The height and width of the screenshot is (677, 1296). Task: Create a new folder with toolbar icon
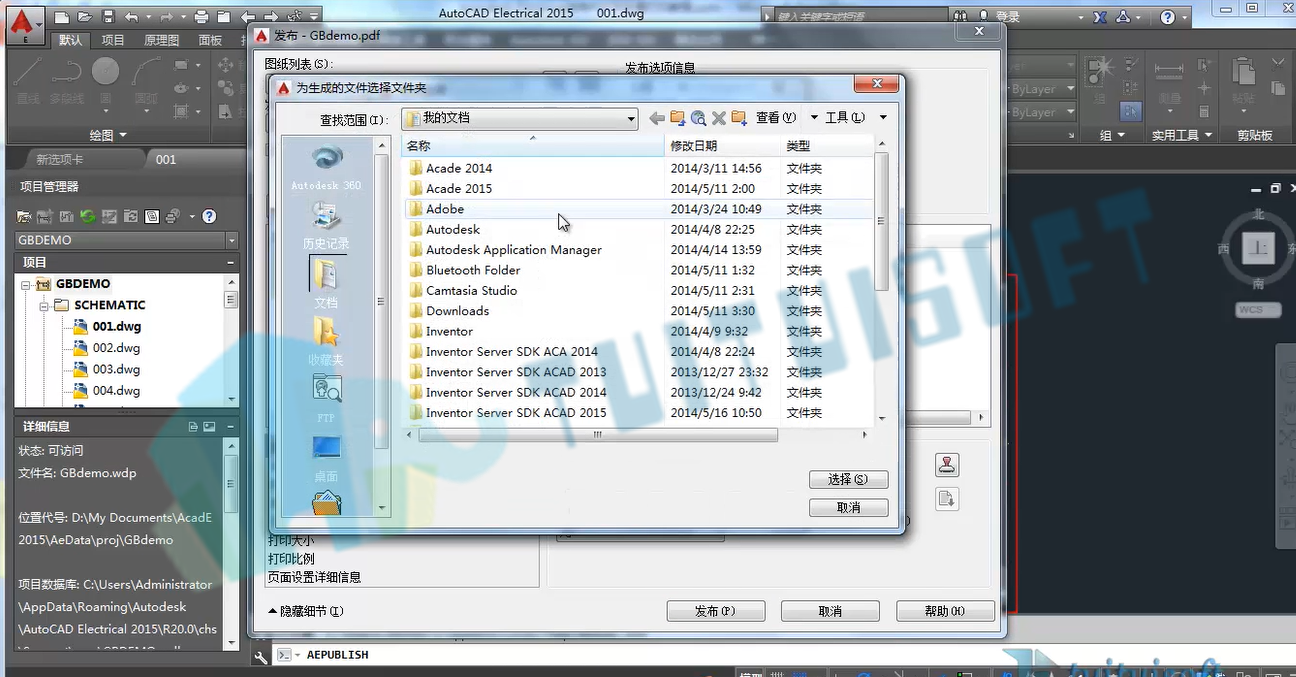tap(739, 118)
